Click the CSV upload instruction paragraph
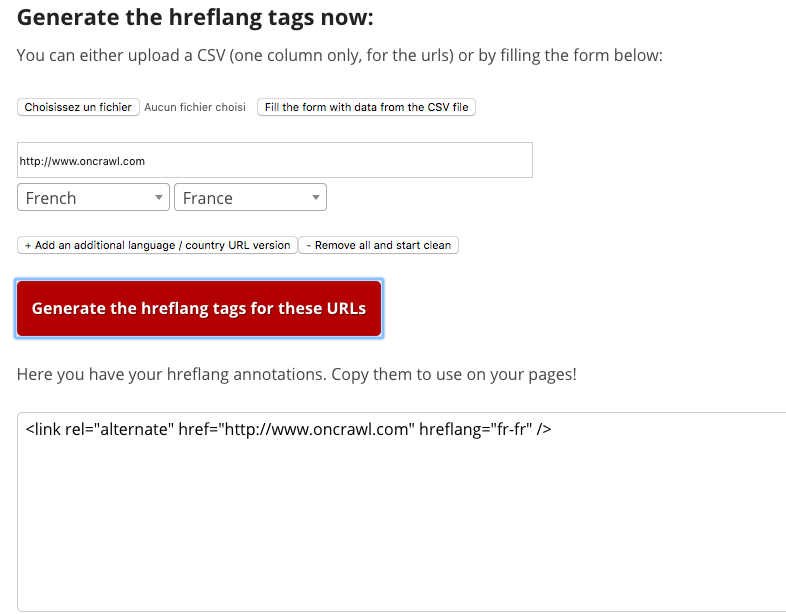The image size is (786, 614). tap(339, 55)
